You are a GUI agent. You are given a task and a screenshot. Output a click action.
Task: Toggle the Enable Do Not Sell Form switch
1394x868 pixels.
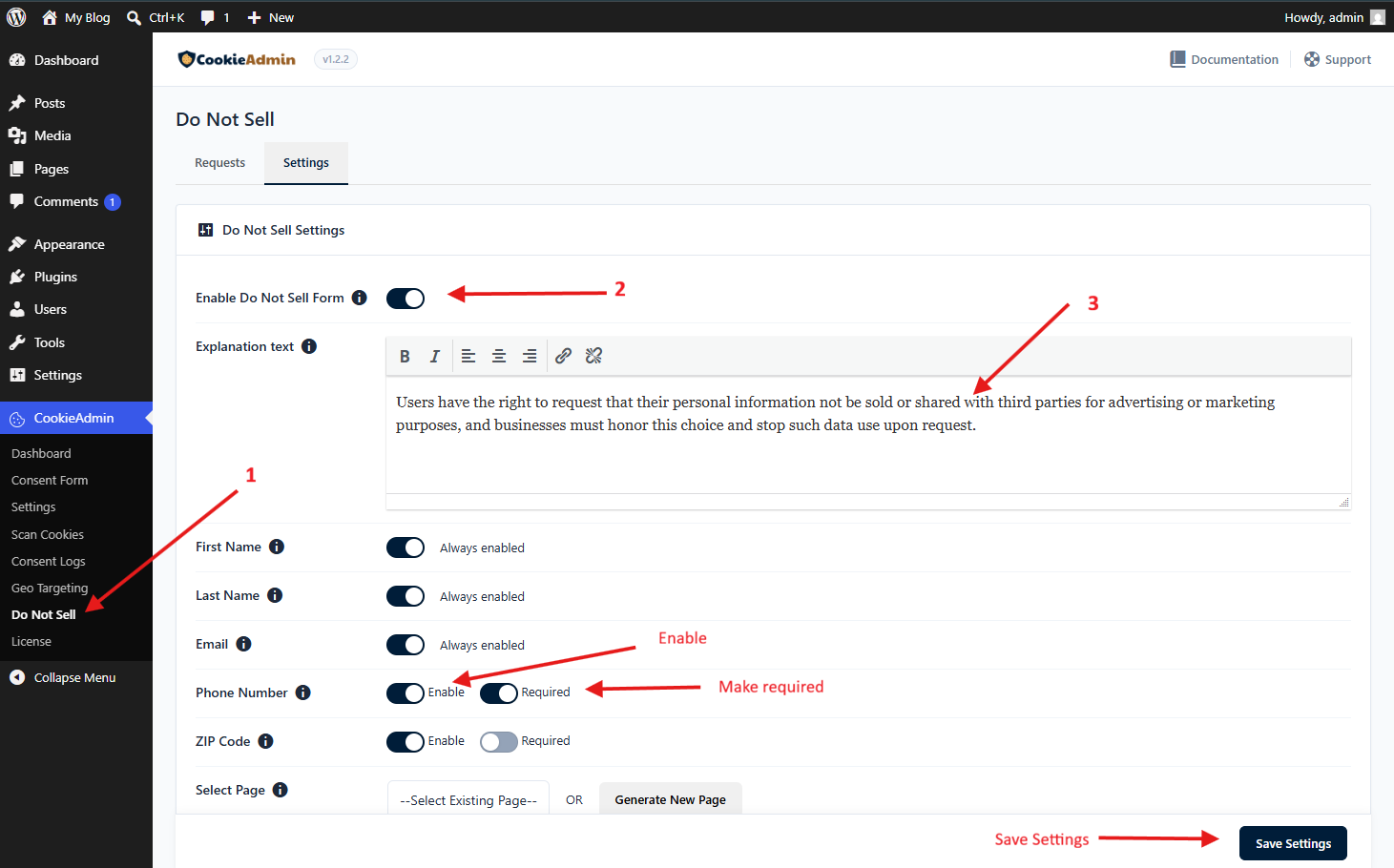tap(406, 299)
